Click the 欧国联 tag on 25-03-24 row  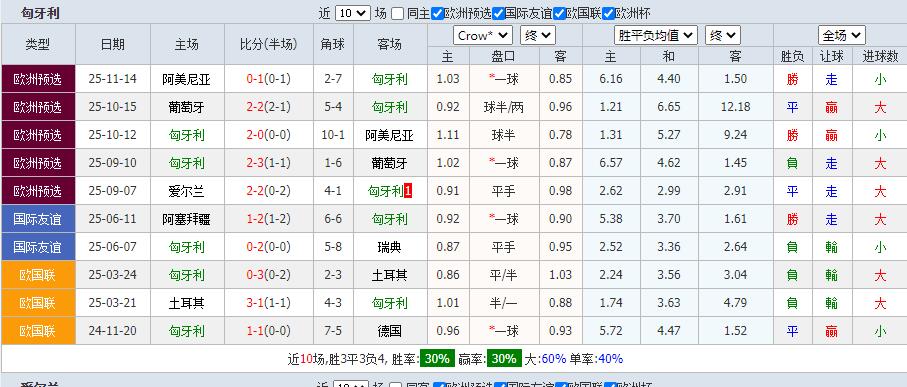tap(38, 275)
